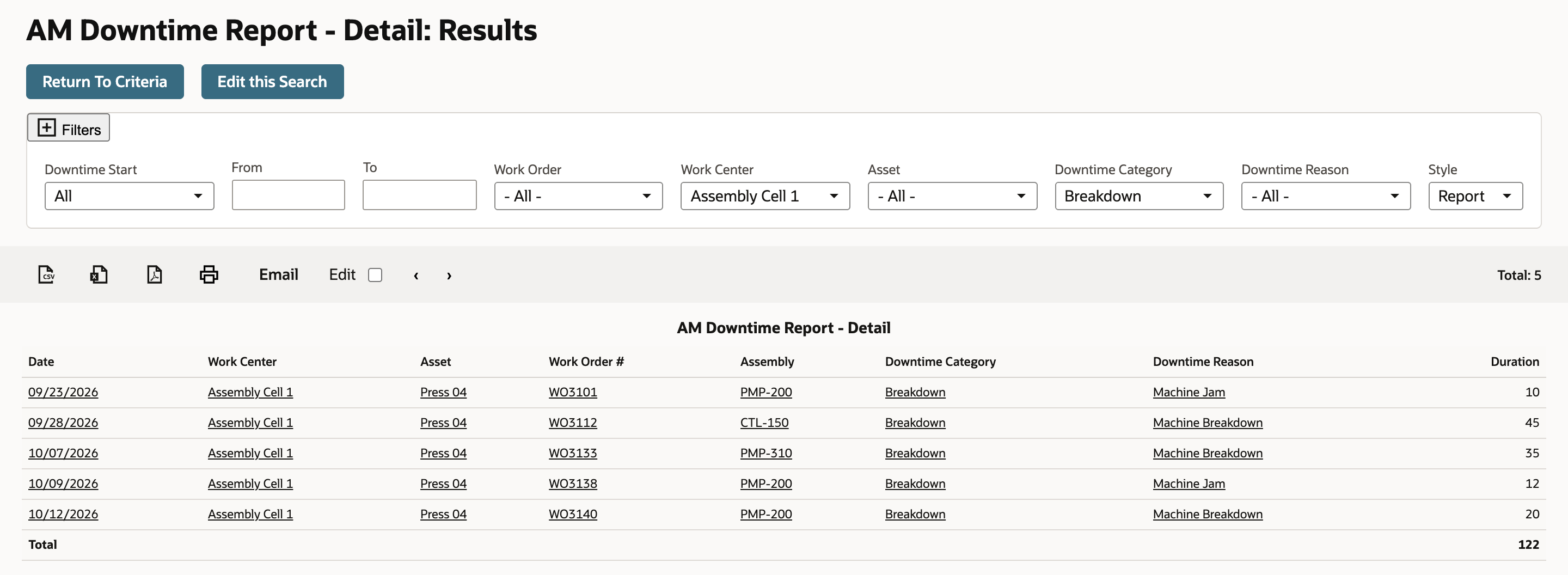
Task: Click the print icon
Action: click(x=209, y=274)
